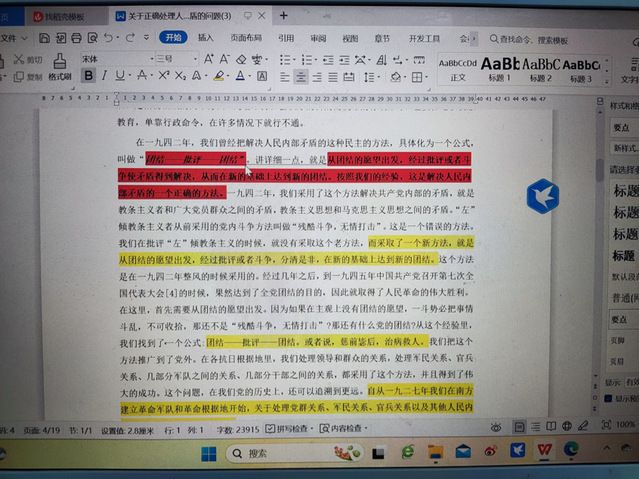Screen dimensions: 639x479
Task: Open the font name dropdown showing 宋体
Action: 112,59
